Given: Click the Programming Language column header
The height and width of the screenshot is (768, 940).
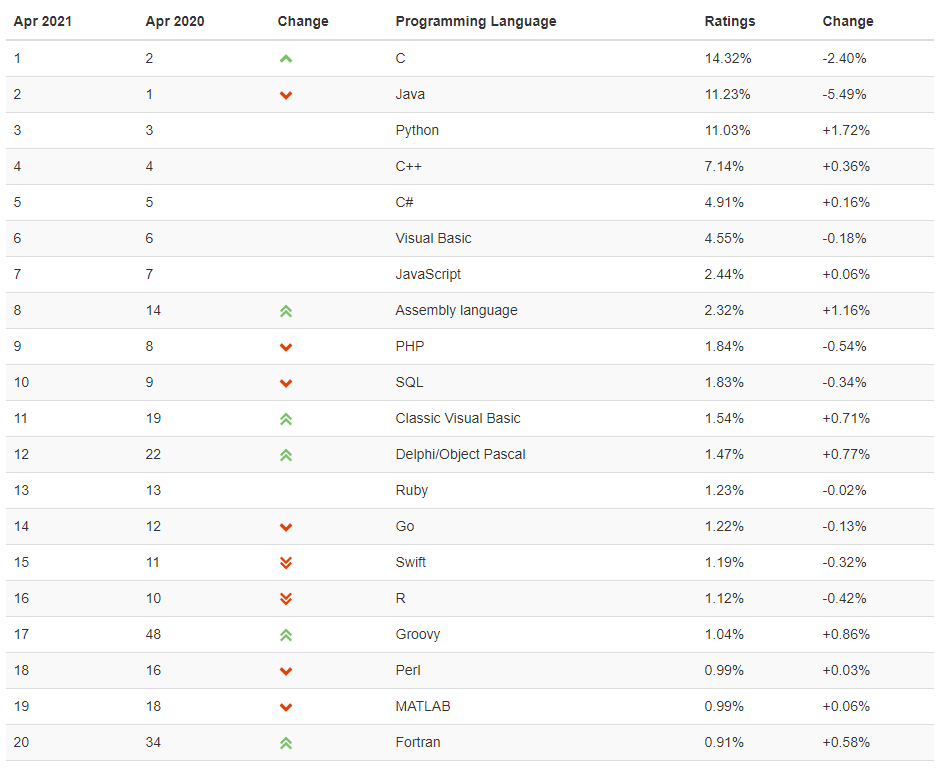Looking at the screenshot, I should tap(475, 22).
